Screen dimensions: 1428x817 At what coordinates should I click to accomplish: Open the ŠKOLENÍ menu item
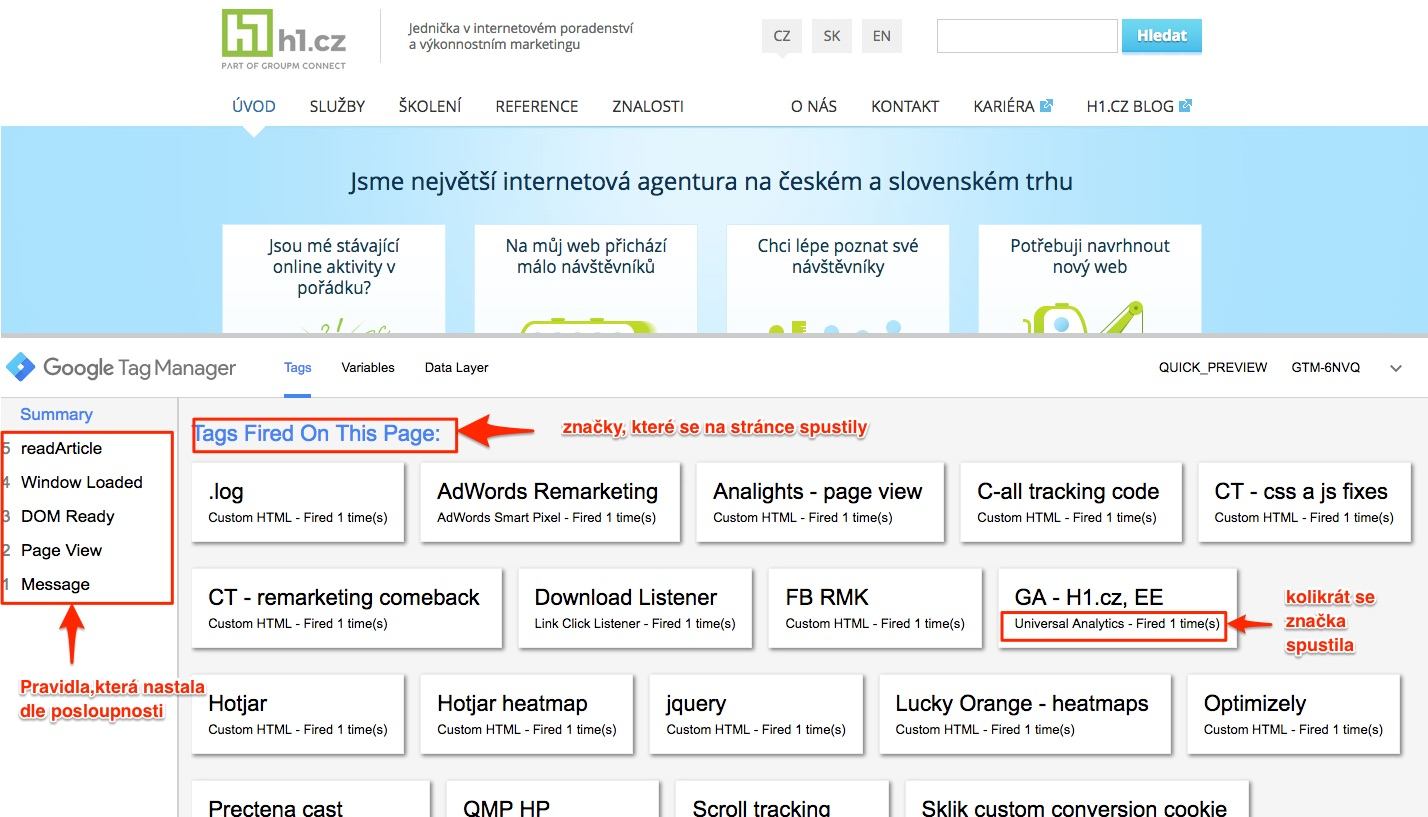(430, 106)
